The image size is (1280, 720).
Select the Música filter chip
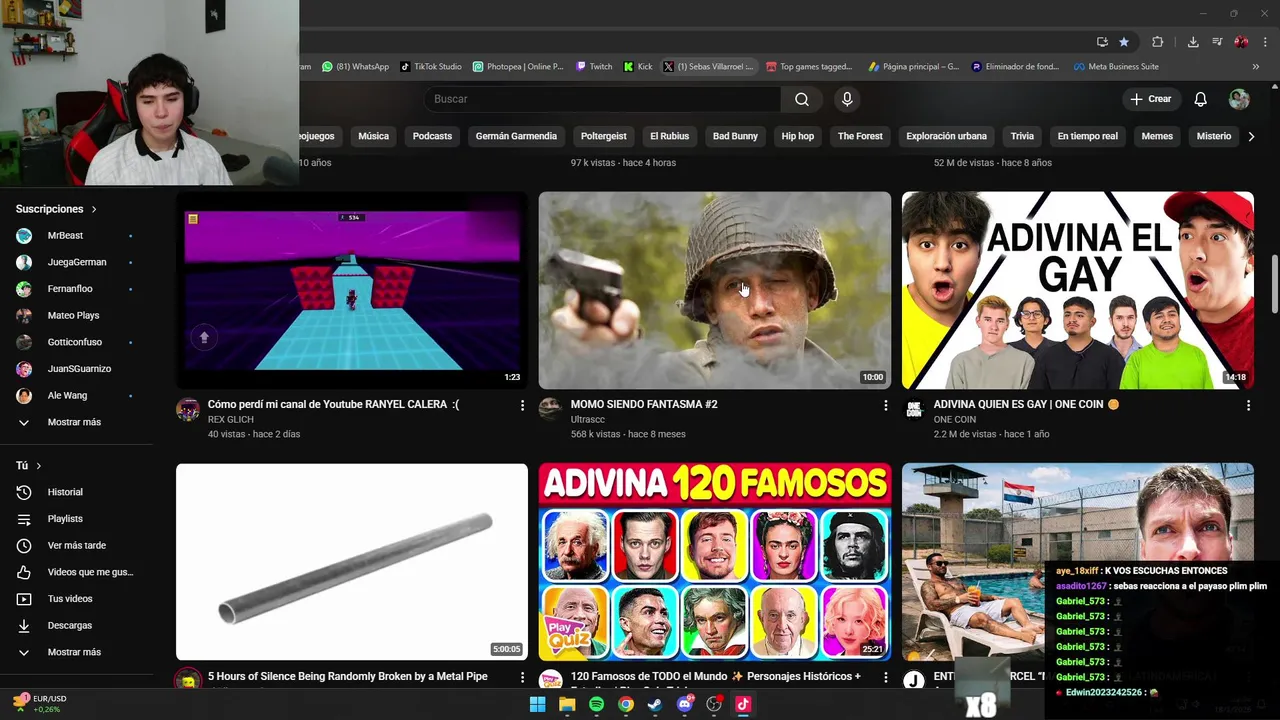point(373,136)
